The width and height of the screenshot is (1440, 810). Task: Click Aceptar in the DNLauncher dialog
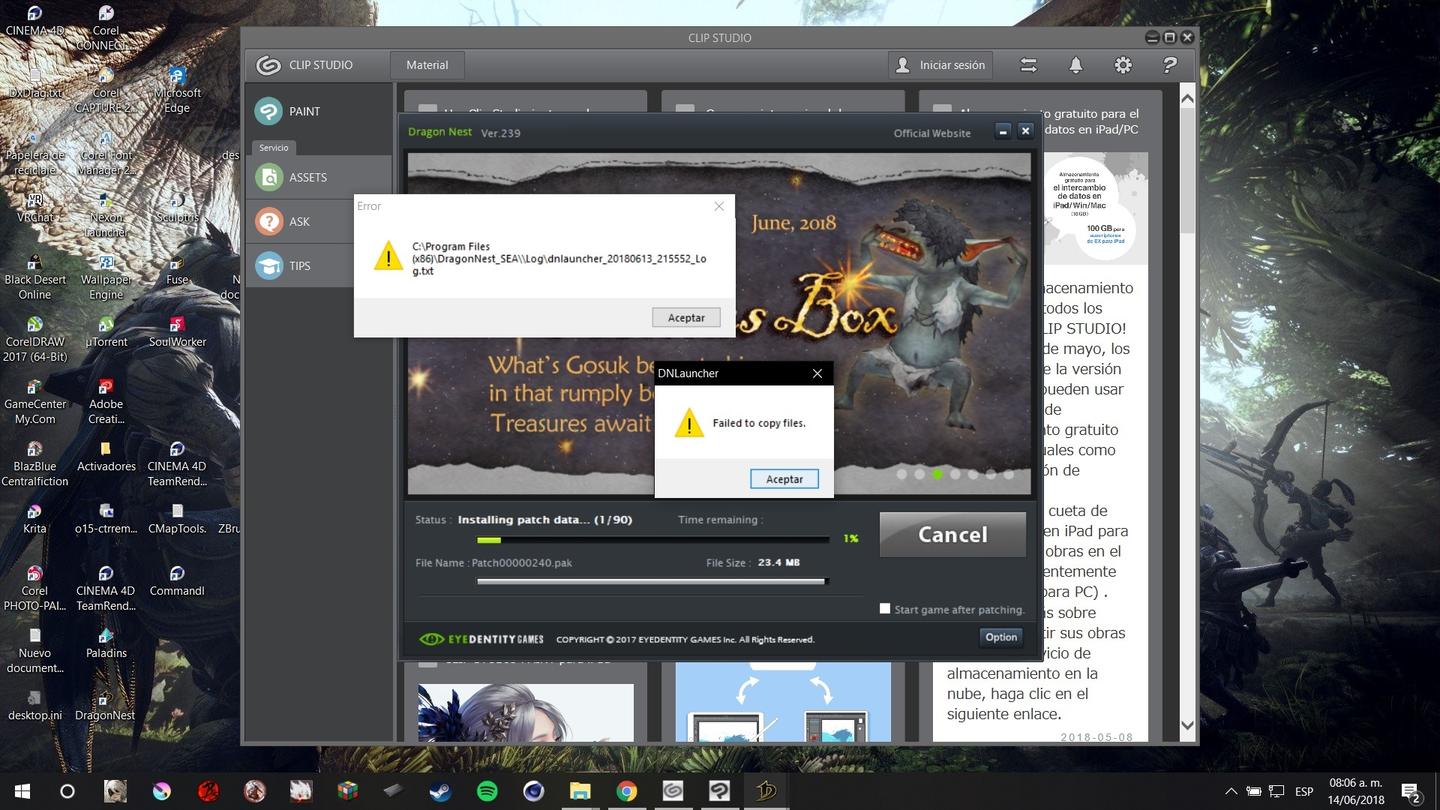(784, 479)
